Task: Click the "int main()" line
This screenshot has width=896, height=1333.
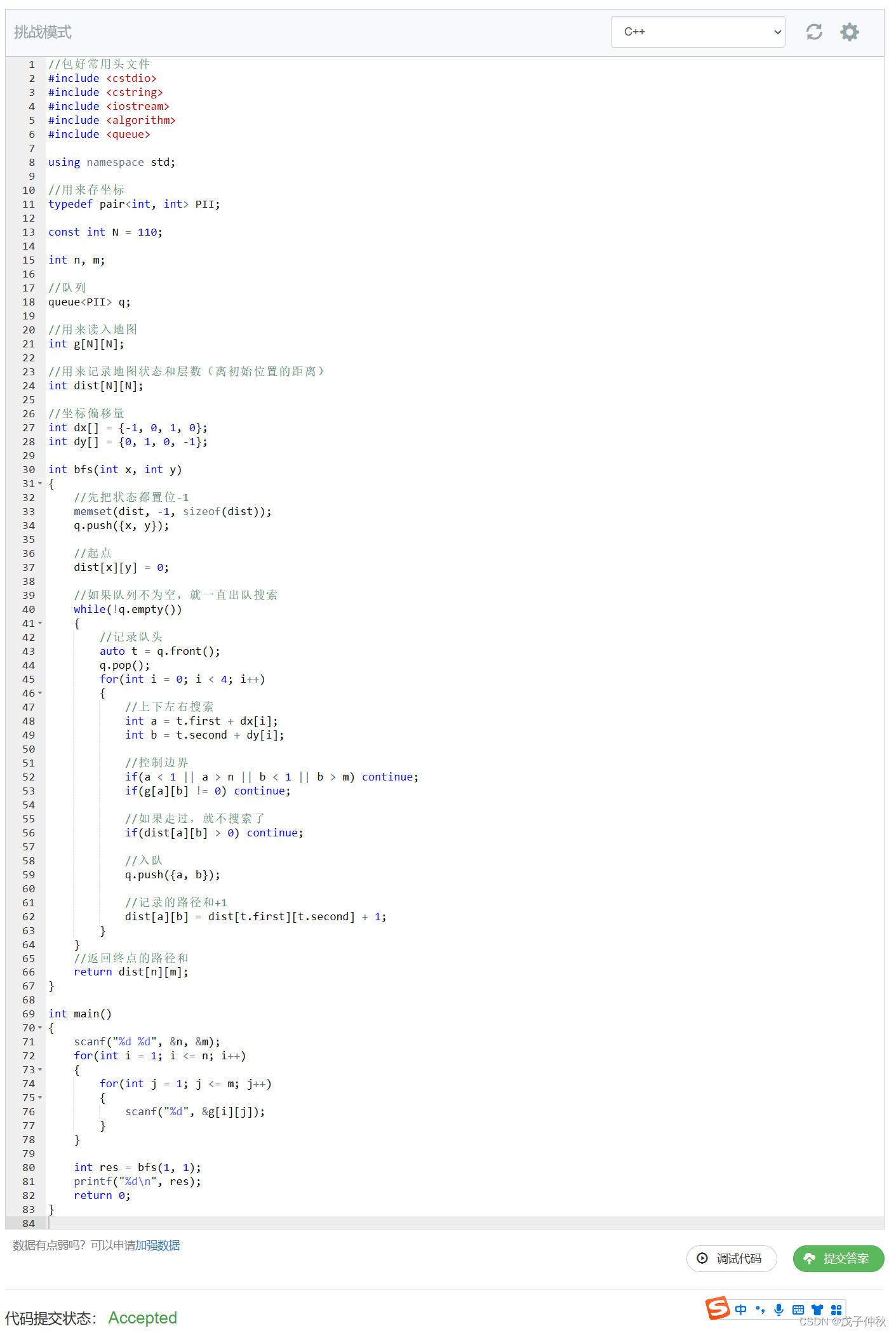Action: (x=80, y=1014)
